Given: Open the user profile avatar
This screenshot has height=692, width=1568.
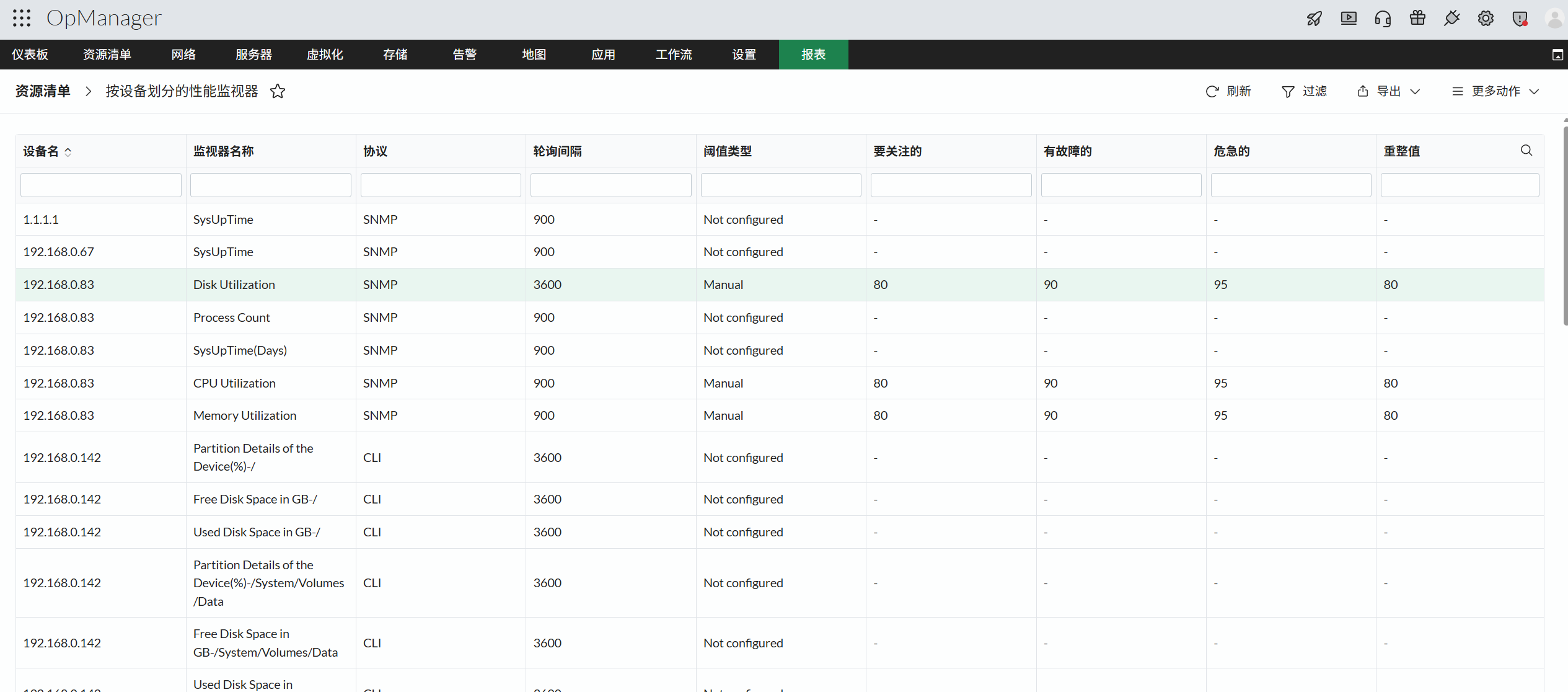Looking at the screenshot, I should tap(1554, 19).
